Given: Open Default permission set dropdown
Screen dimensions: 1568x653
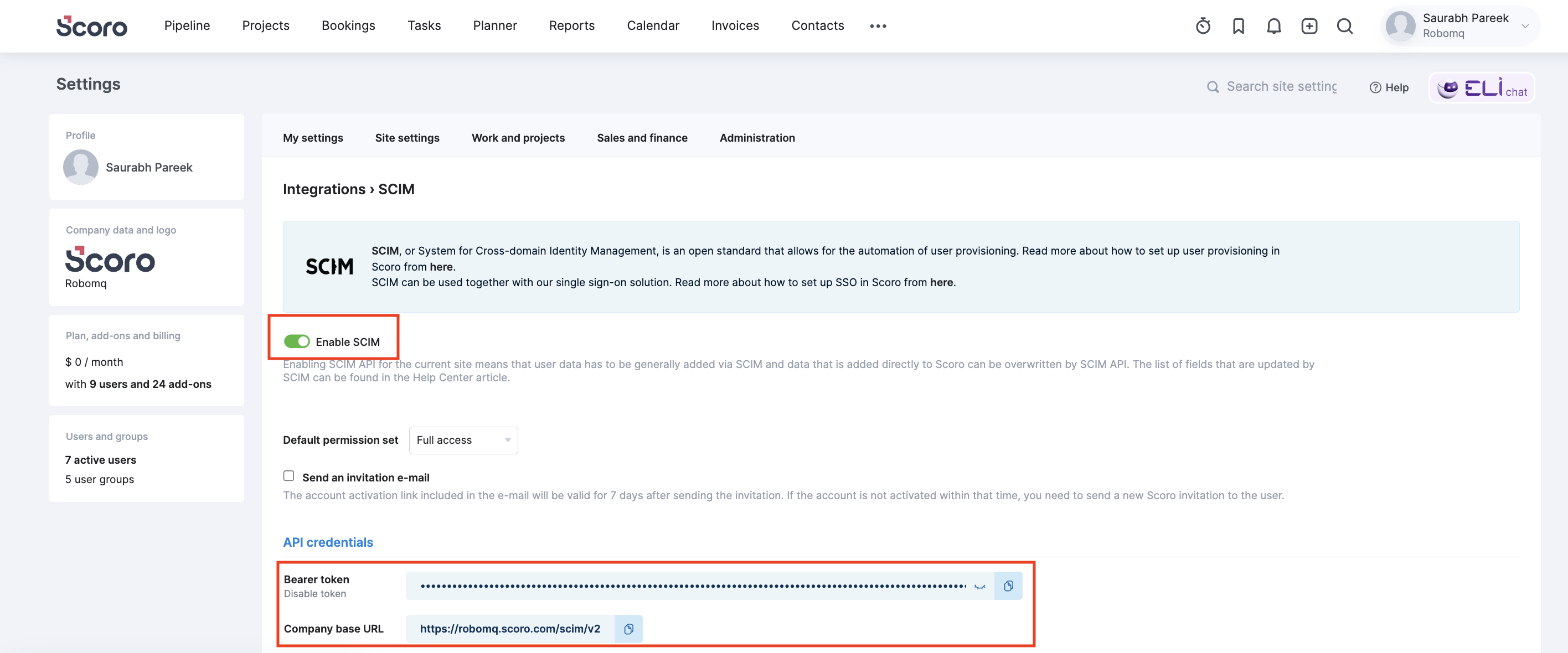Looking at the screenshot, I should 463,440.
